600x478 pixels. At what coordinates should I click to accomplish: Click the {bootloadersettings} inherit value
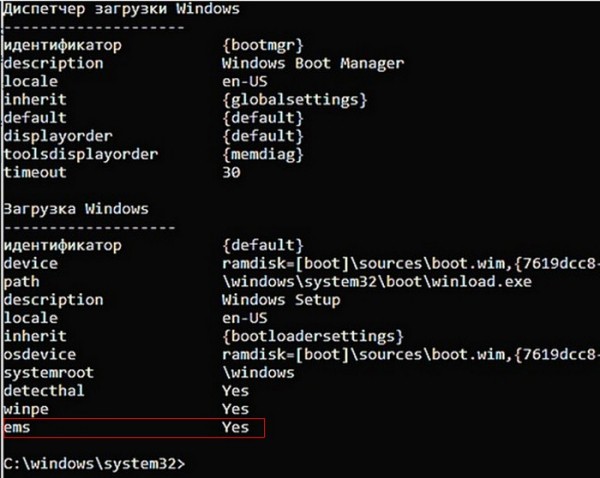pos(313,336)
